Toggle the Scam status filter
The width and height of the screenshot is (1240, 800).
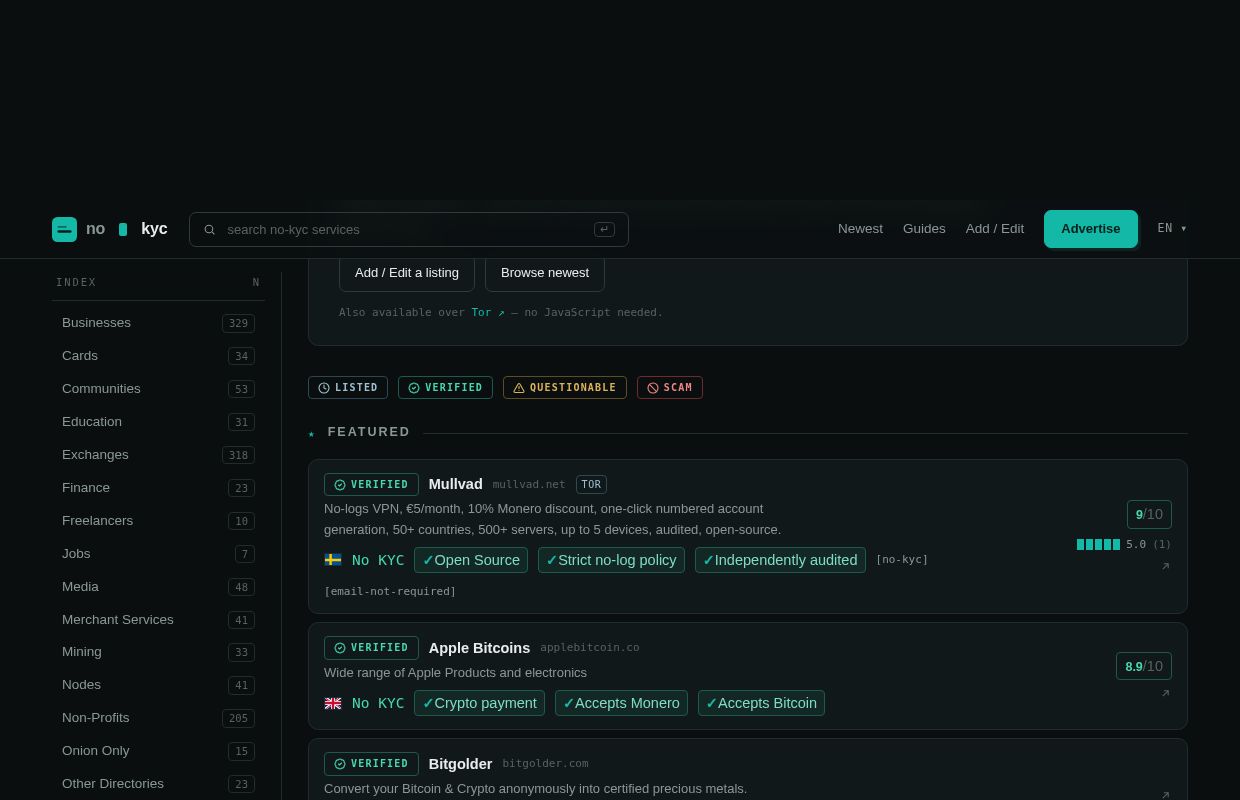tap(670, 387)
